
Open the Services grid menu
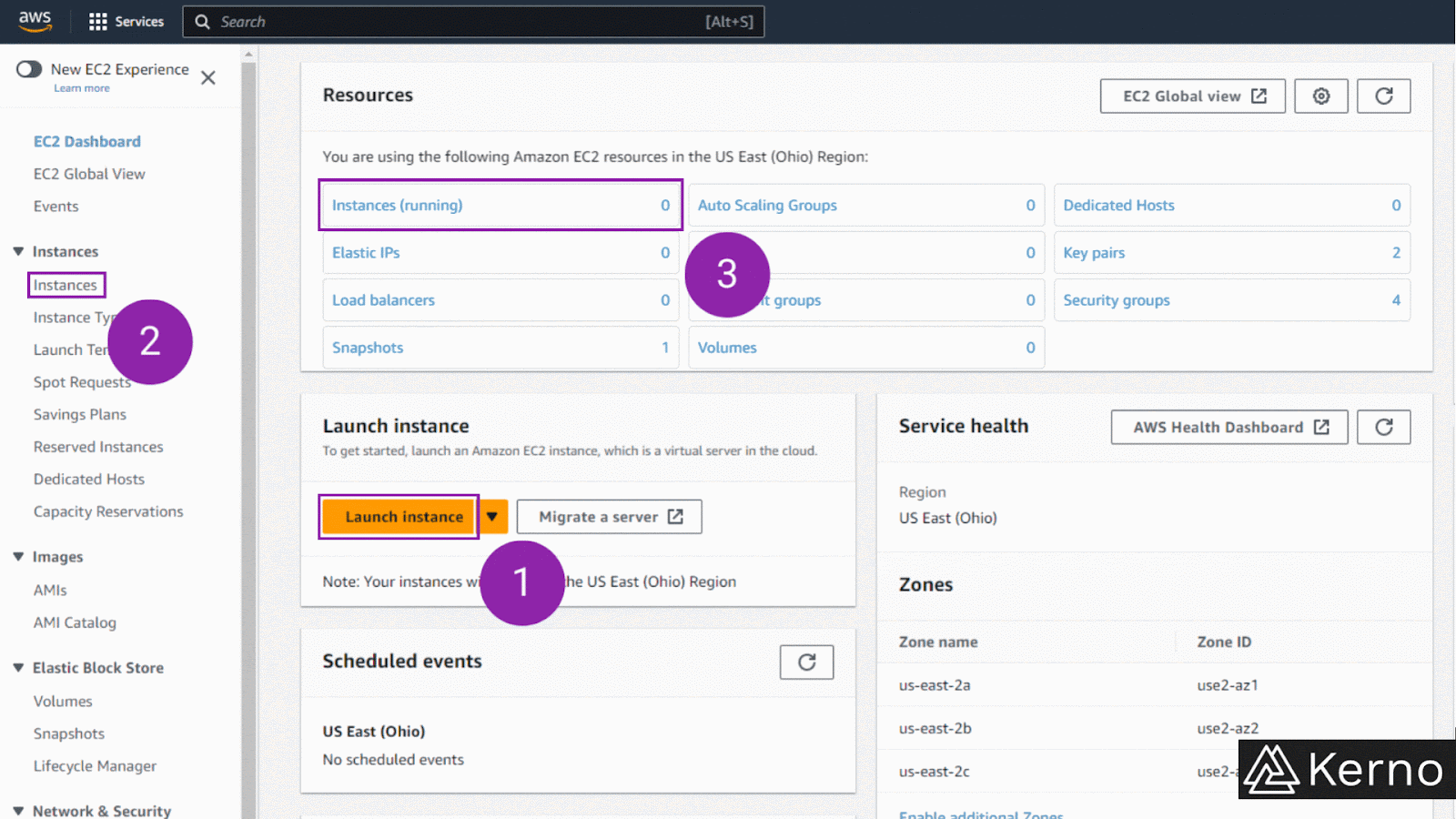tap(126, 21)
